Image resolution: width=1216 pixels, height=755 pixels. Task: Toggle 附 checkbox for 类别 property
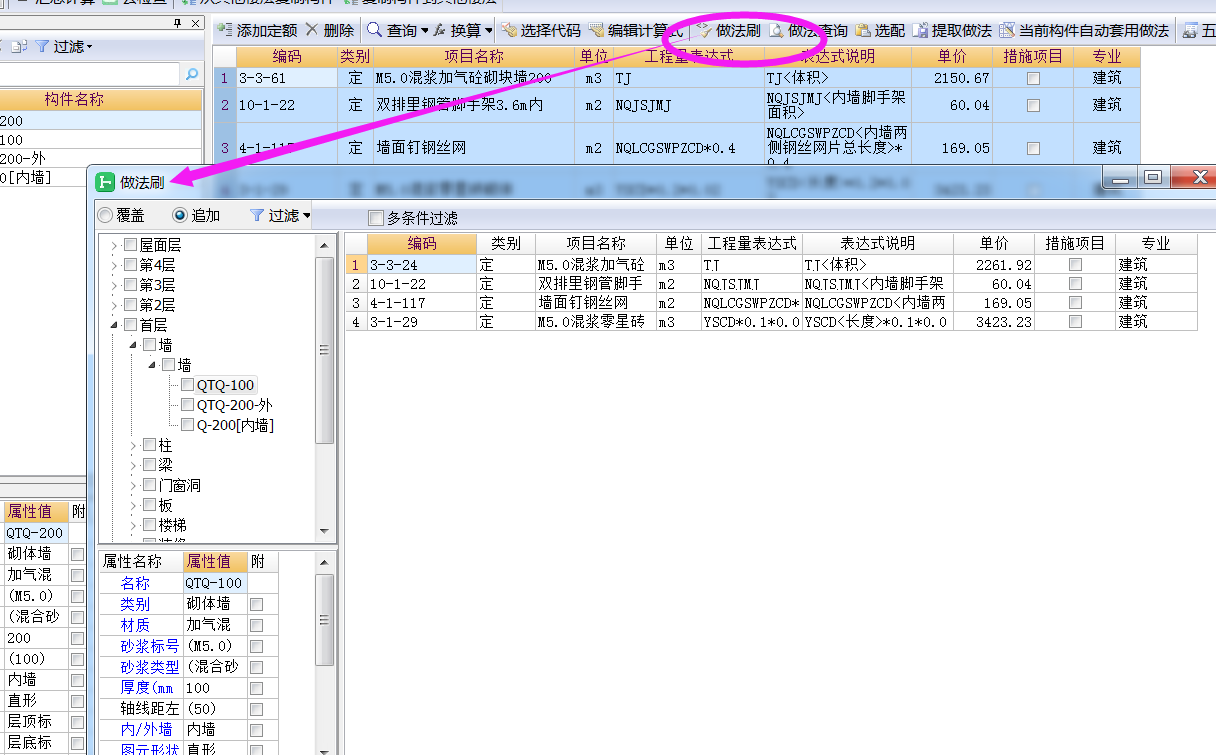[257, 604]
